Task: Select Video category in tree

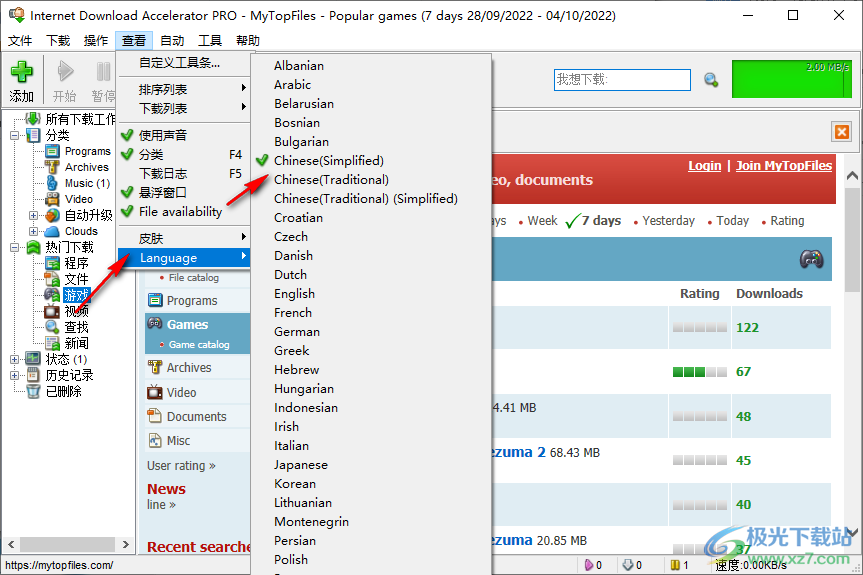Action: pos(79,199)
